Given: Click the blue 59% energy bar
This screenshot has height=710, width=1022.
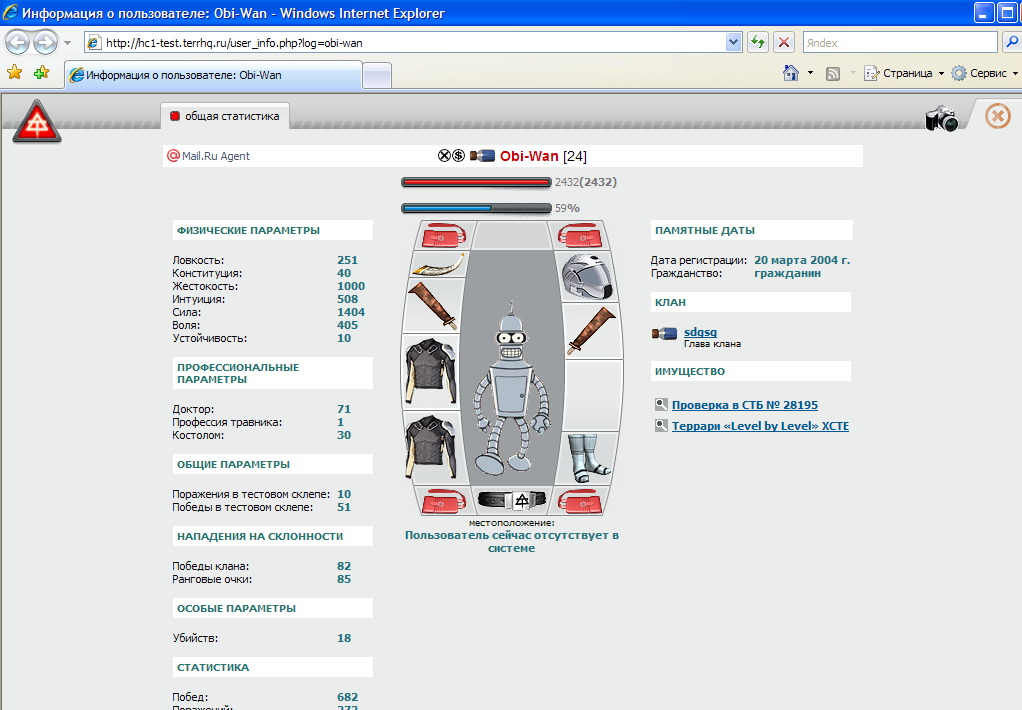Looking at the screenshot, I should [476, 208].
